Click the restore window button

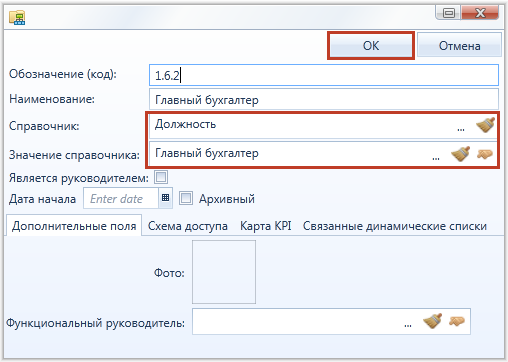click(x=448, y=13)
